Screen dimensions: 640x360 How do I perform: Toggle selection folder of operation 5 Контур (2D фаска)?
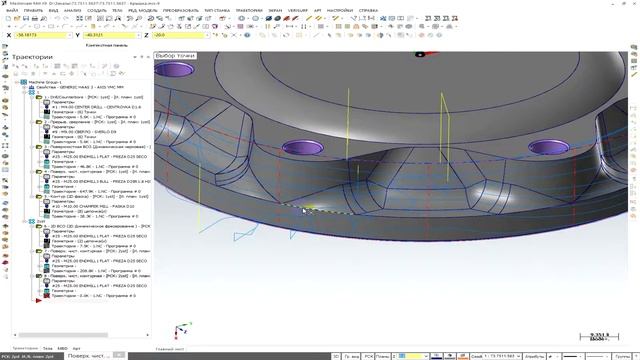pyautogui.click(x=39, y=196)
